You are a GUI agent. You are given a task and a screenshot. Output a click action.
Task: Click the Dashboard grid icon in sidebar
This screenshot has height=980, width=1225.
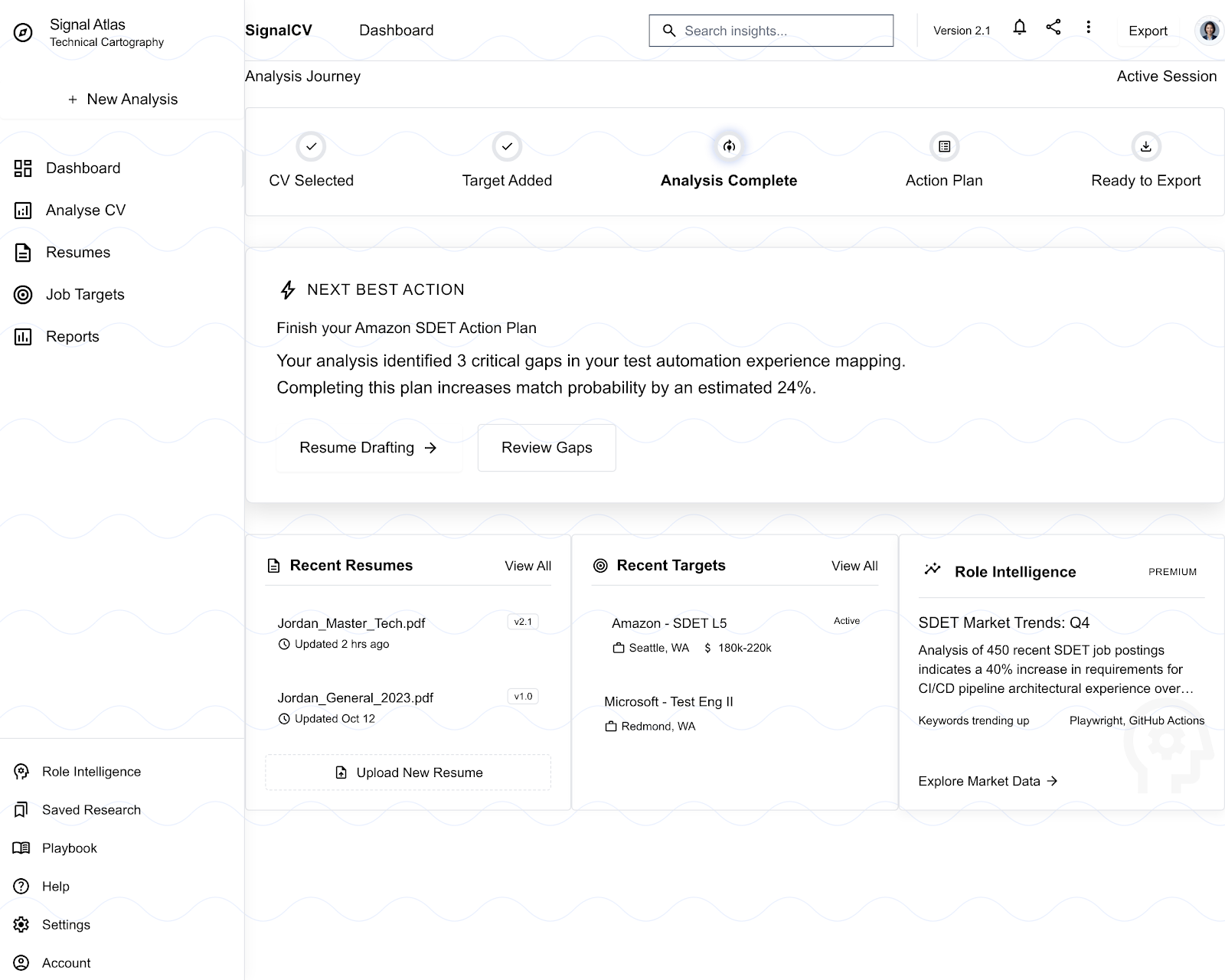point(23,168)
